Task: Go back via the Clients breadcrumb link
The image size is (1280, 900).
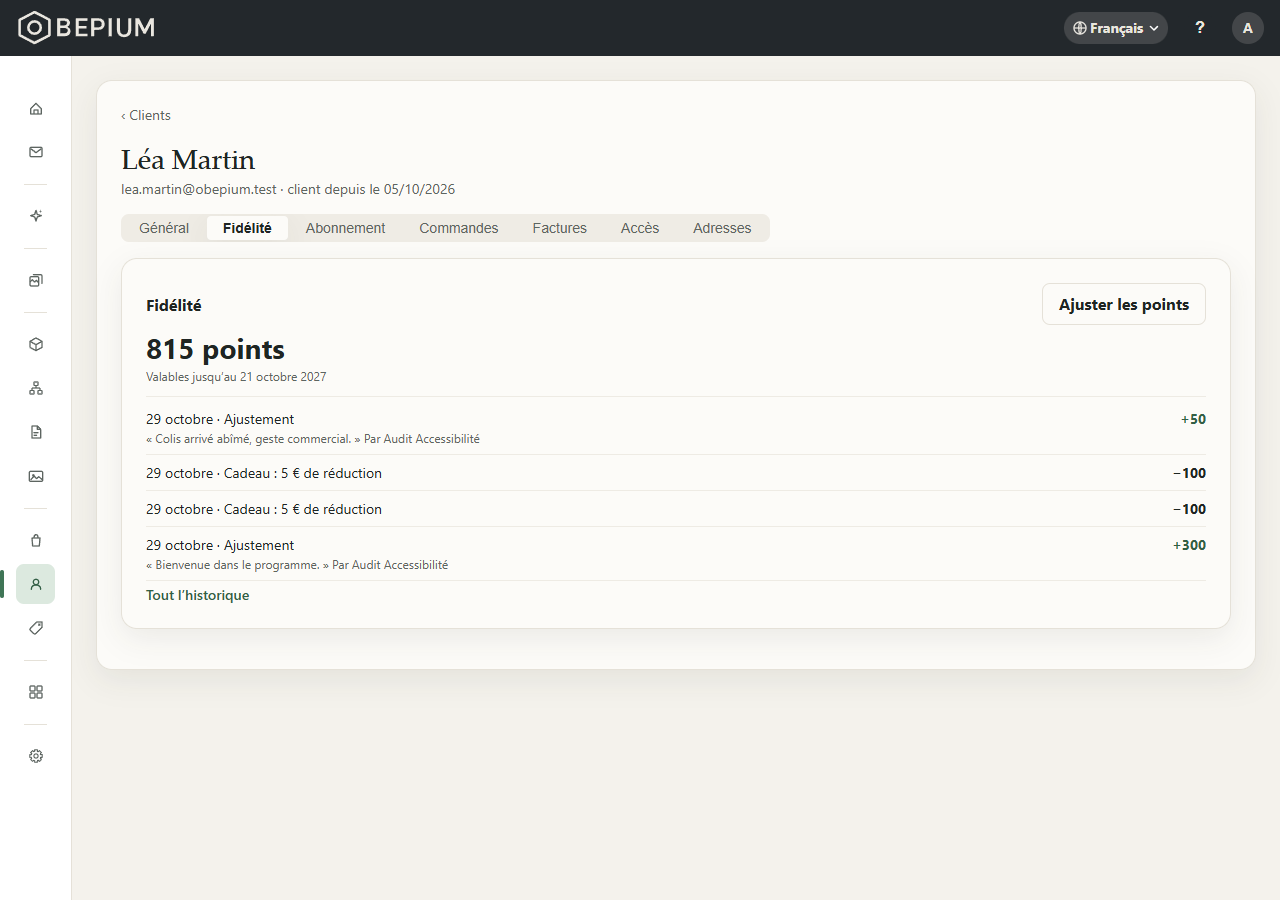Action: coord(146,115)
